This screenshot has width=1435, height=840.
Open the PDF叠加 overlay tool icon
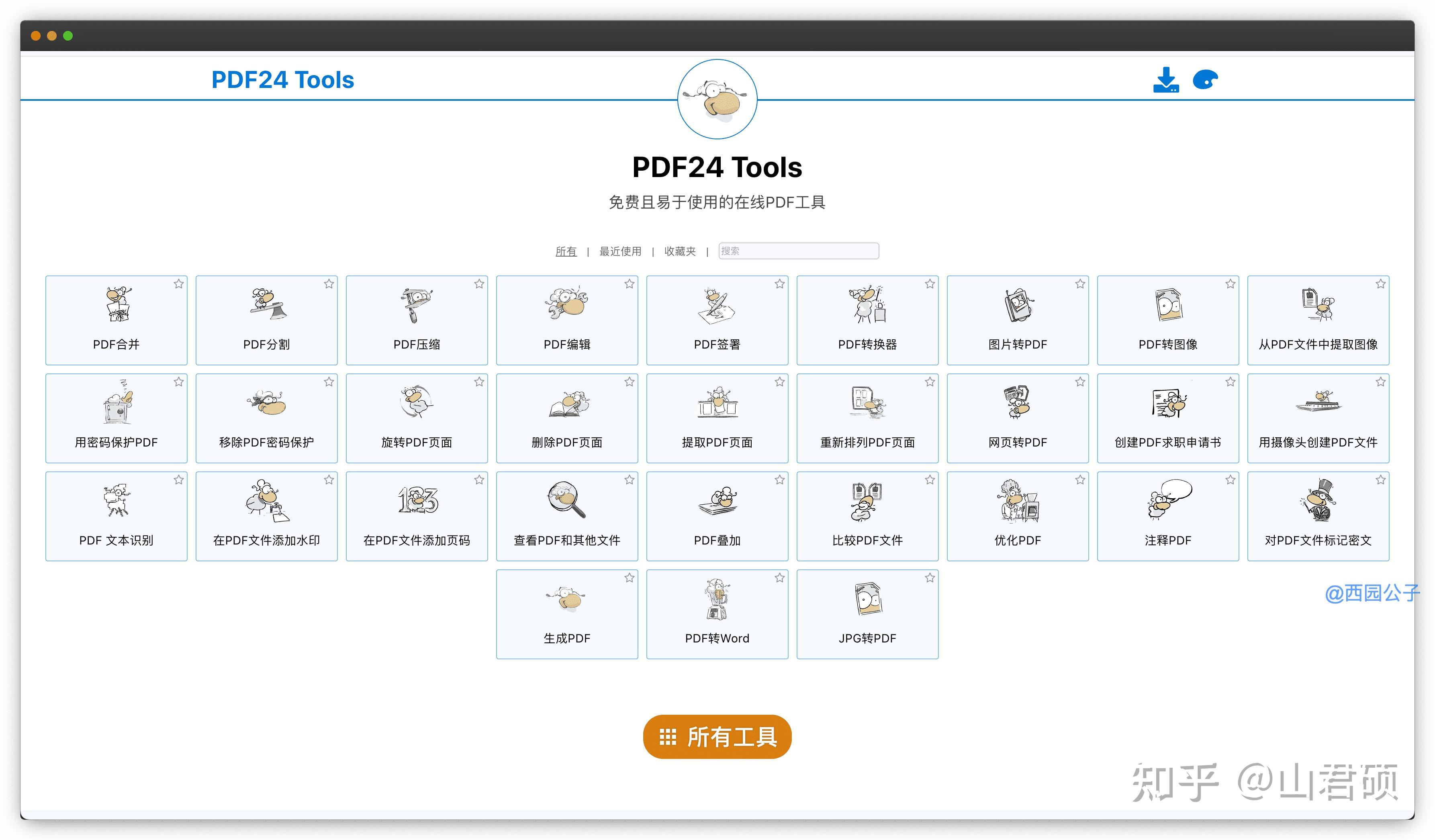pyautogui.click(x=718, y=501)
